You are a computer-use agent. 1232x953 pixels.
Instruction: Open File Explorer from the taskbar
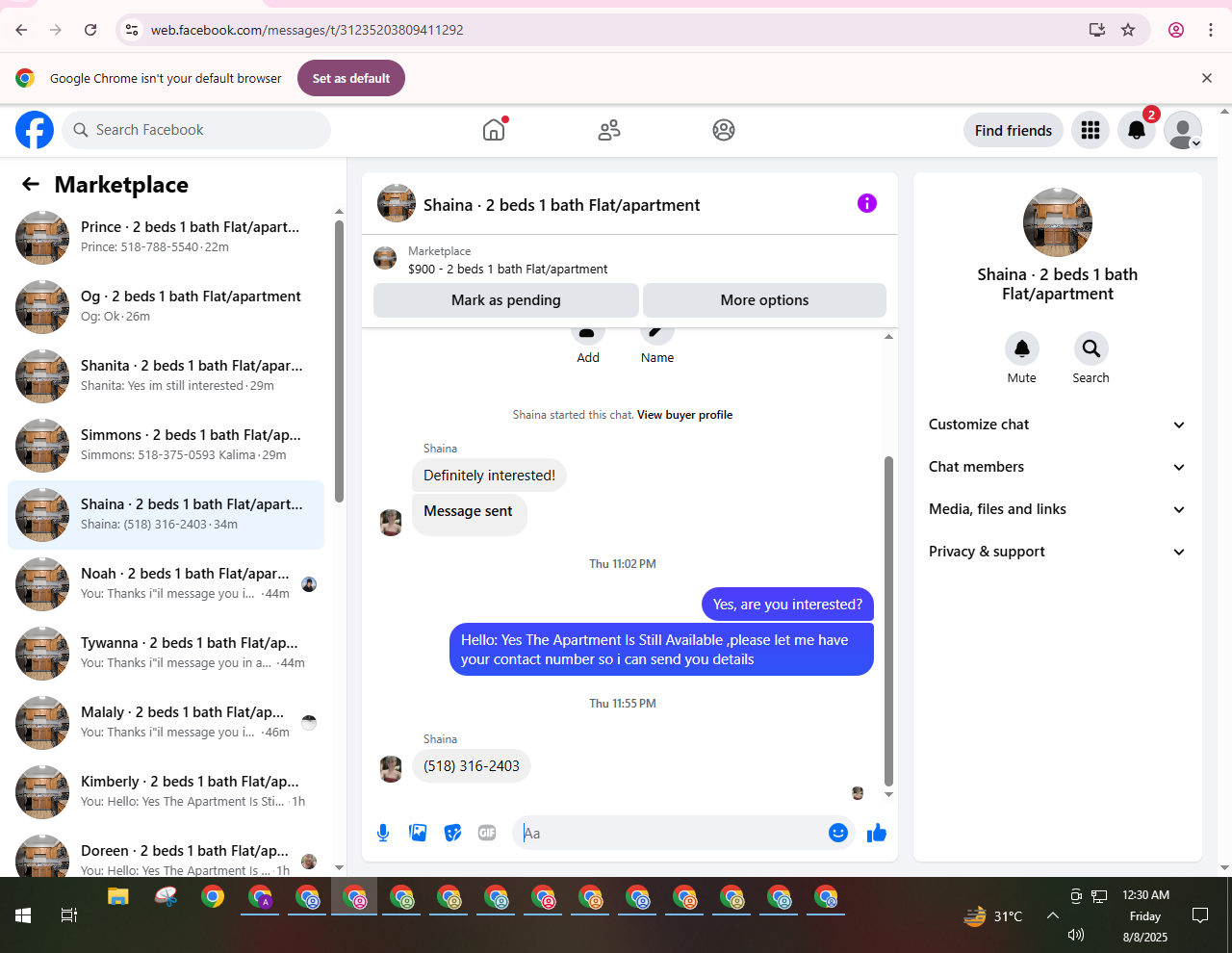click(x=117, y=897)
